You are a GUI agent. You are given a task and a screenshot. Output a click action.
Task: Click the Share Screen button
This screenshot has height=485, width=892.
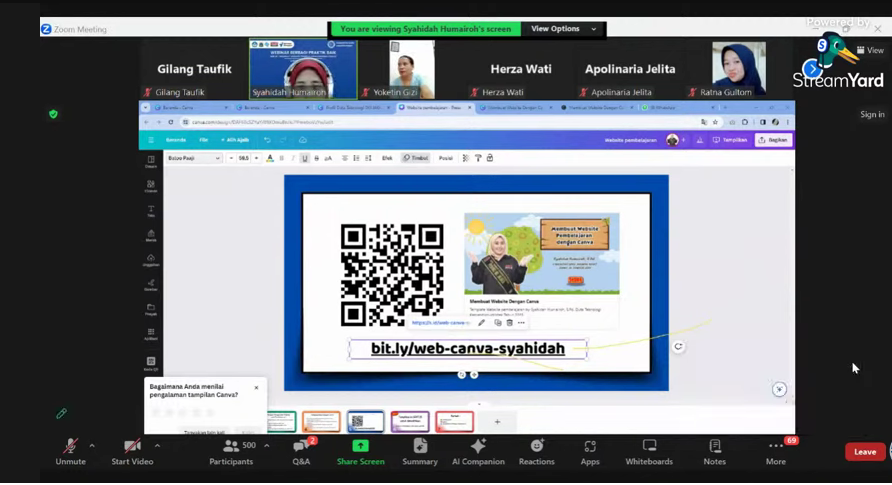click(360, 452)
